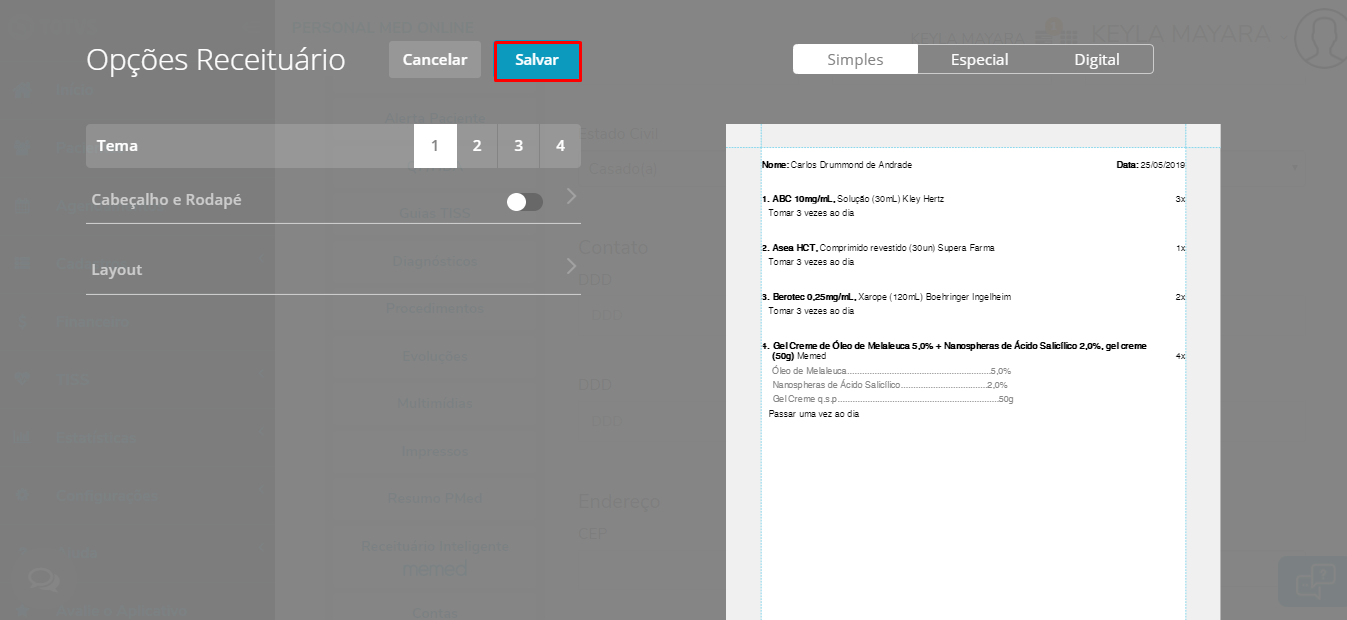Switch to the Digital tab
This screenshot has height=620, width=1347.
pyautogui.click(x=1097, y=60)
